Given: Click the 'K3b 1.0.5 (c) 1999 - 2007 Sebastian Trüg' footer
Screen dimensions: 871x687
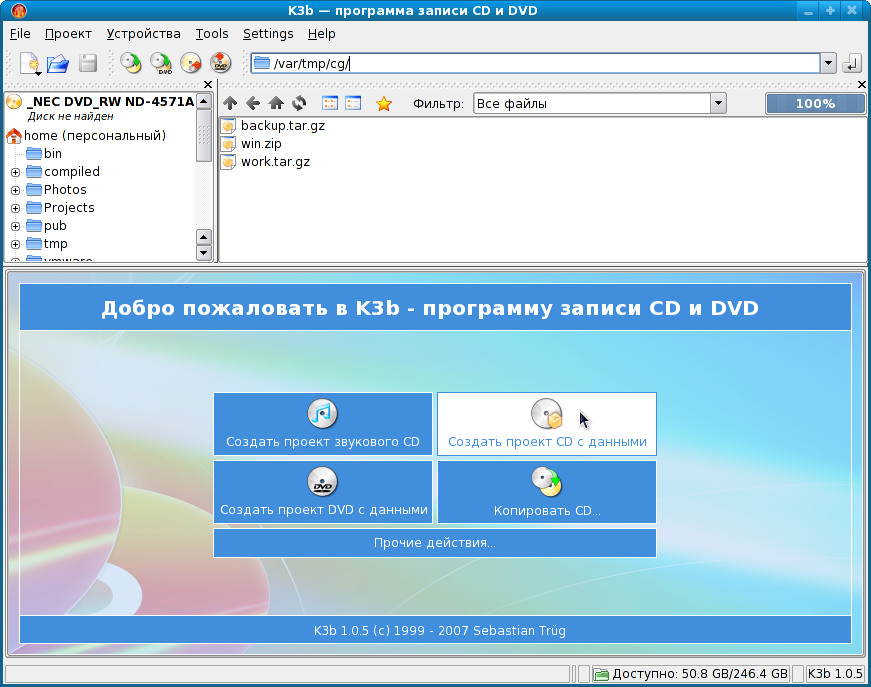Looking at the screenshot, I should click(439, 631).
